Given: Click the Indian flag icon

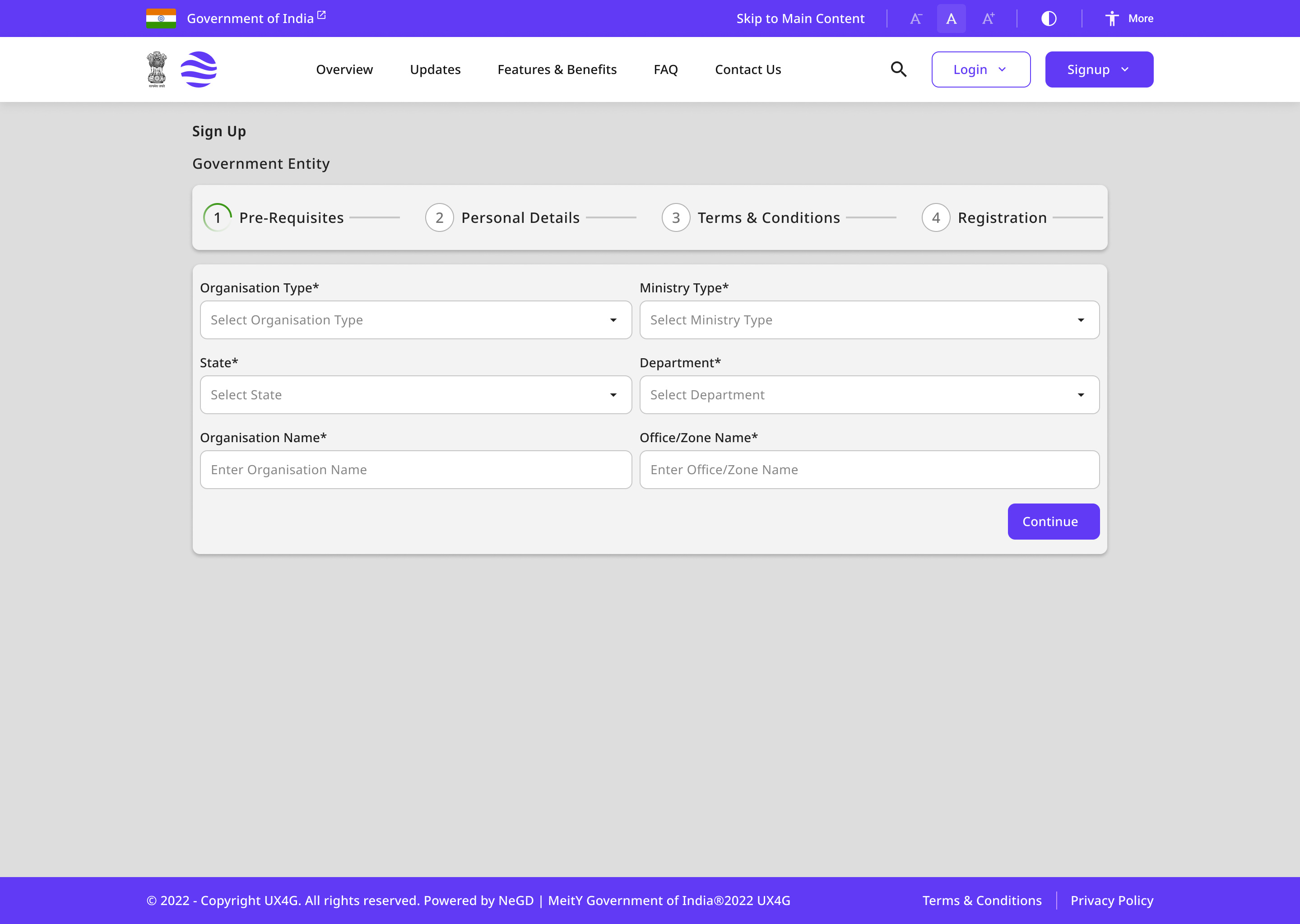Looking at the screenshot, I should (161, 18).
